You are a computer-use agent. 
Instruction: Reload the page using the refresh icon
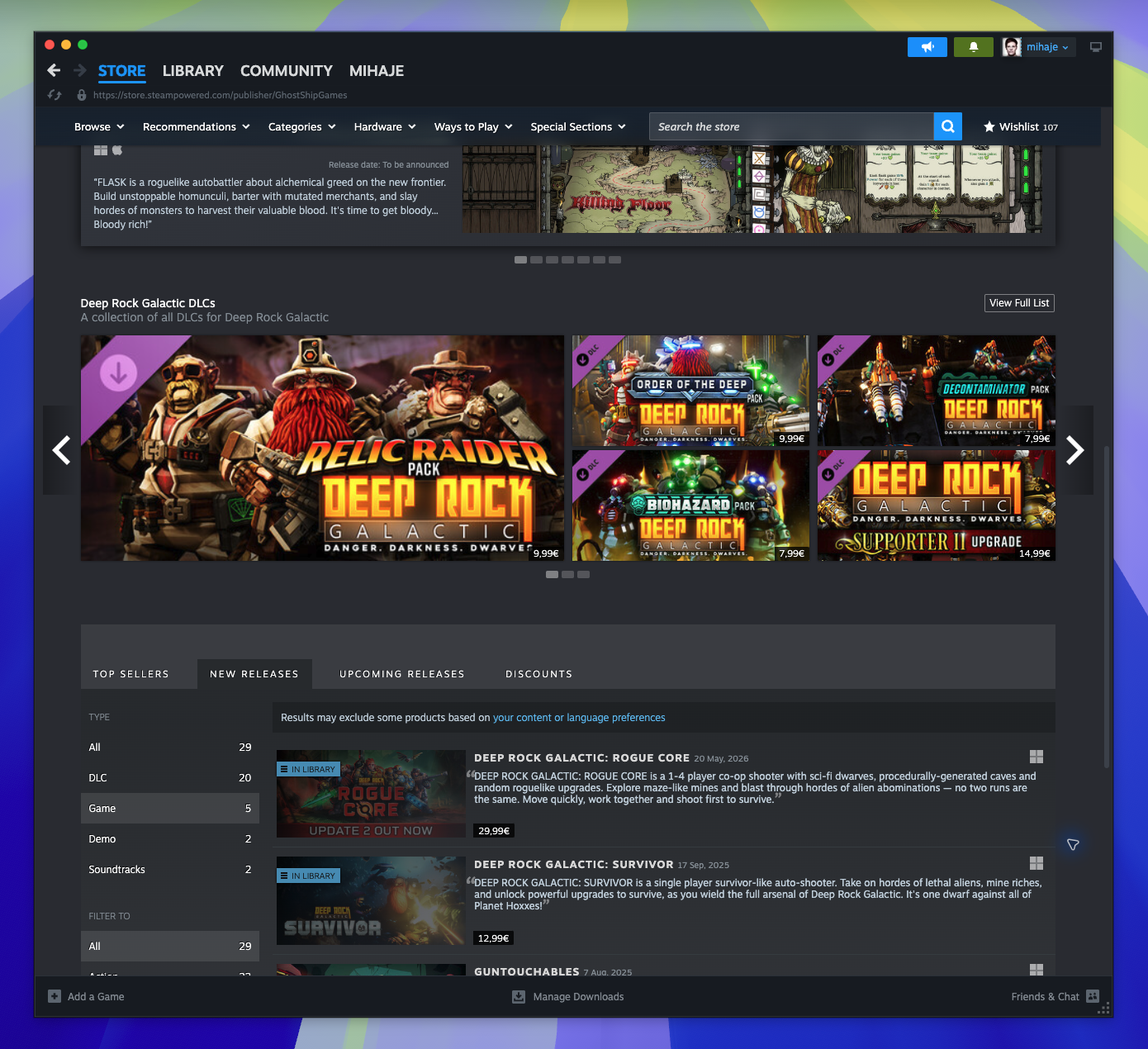click(x=55, y=95)
